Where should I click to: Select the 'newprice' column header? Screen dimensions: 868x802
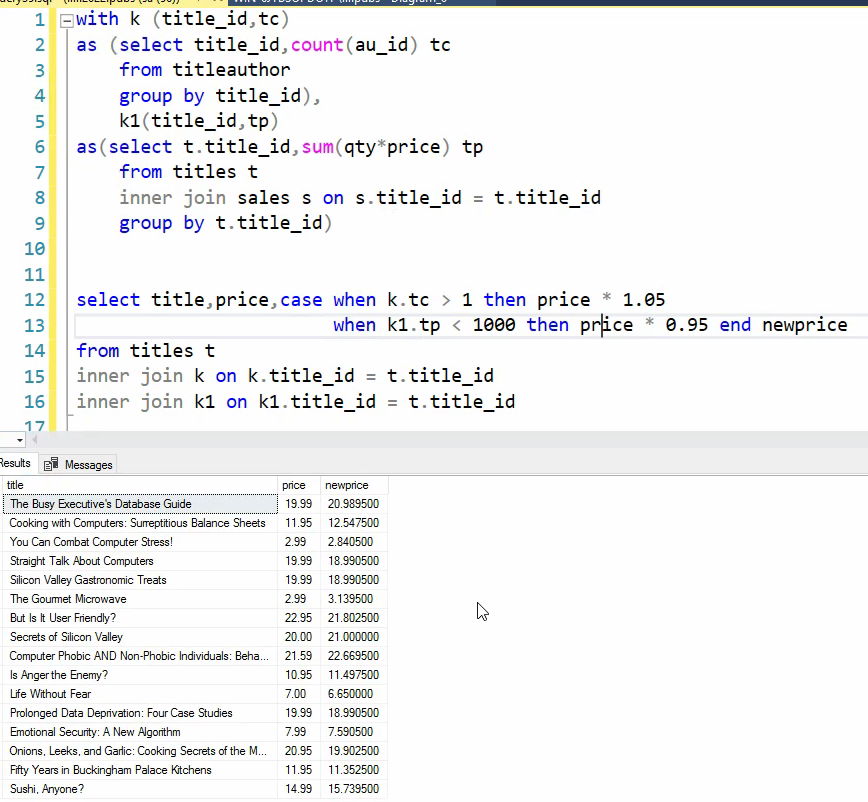coord(354,485)
